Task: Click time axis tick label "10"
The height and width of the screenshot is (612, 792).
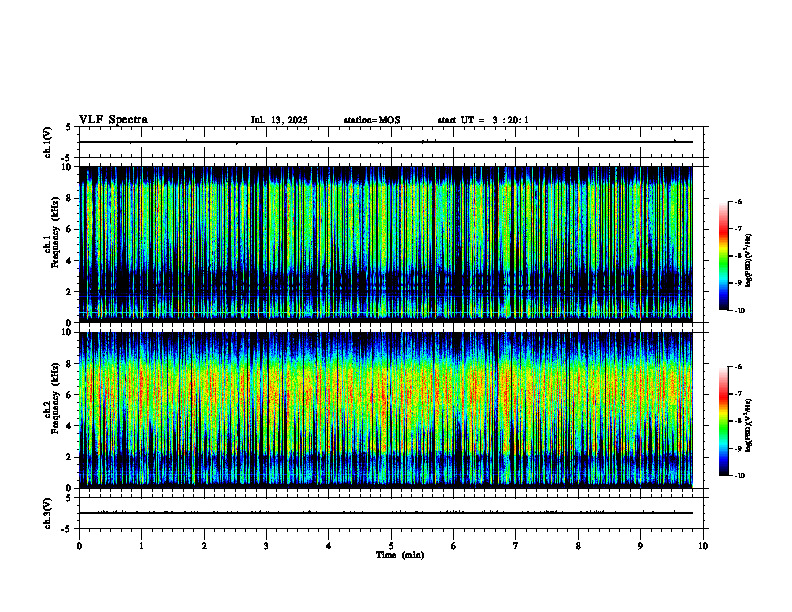Action: point(703,546)
